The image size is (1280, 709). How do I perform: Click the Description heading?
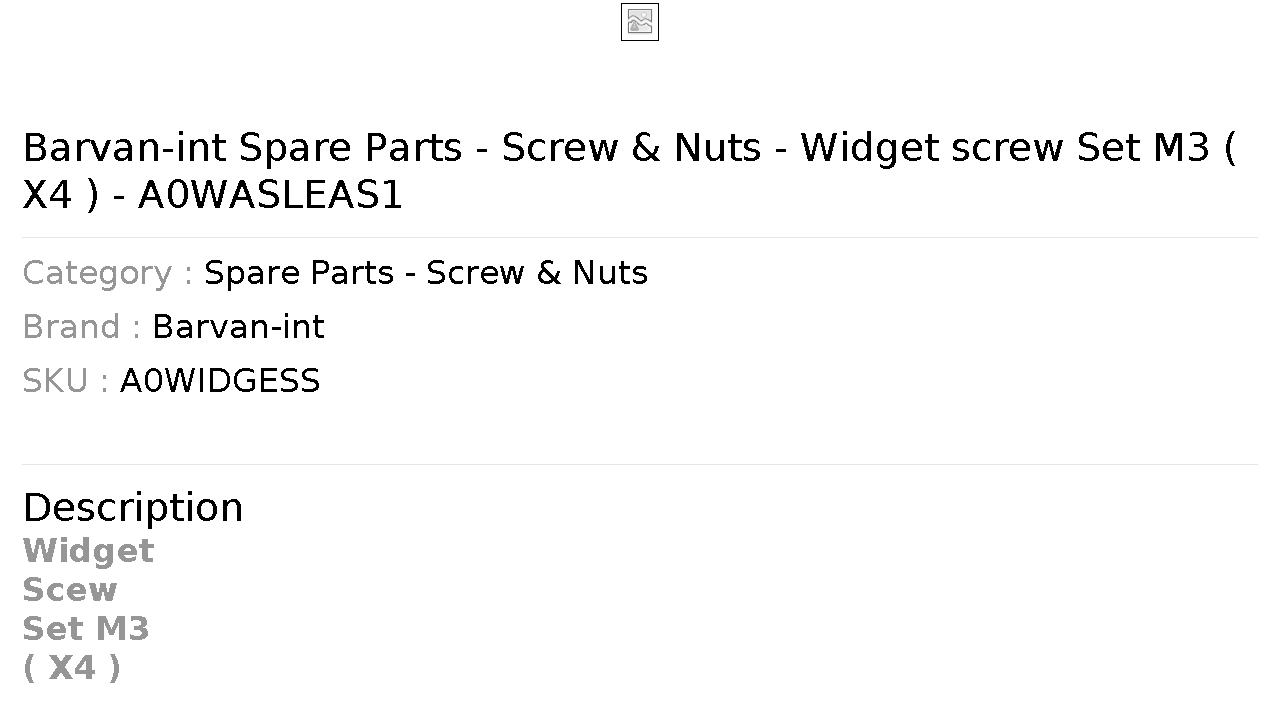(x=133, y=508)
